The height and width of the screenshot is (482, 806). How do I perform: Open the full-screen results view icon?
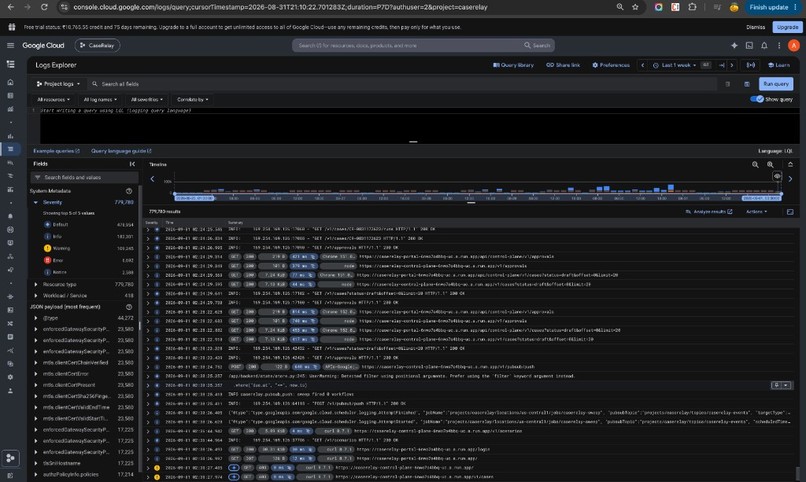pos(790,212)
